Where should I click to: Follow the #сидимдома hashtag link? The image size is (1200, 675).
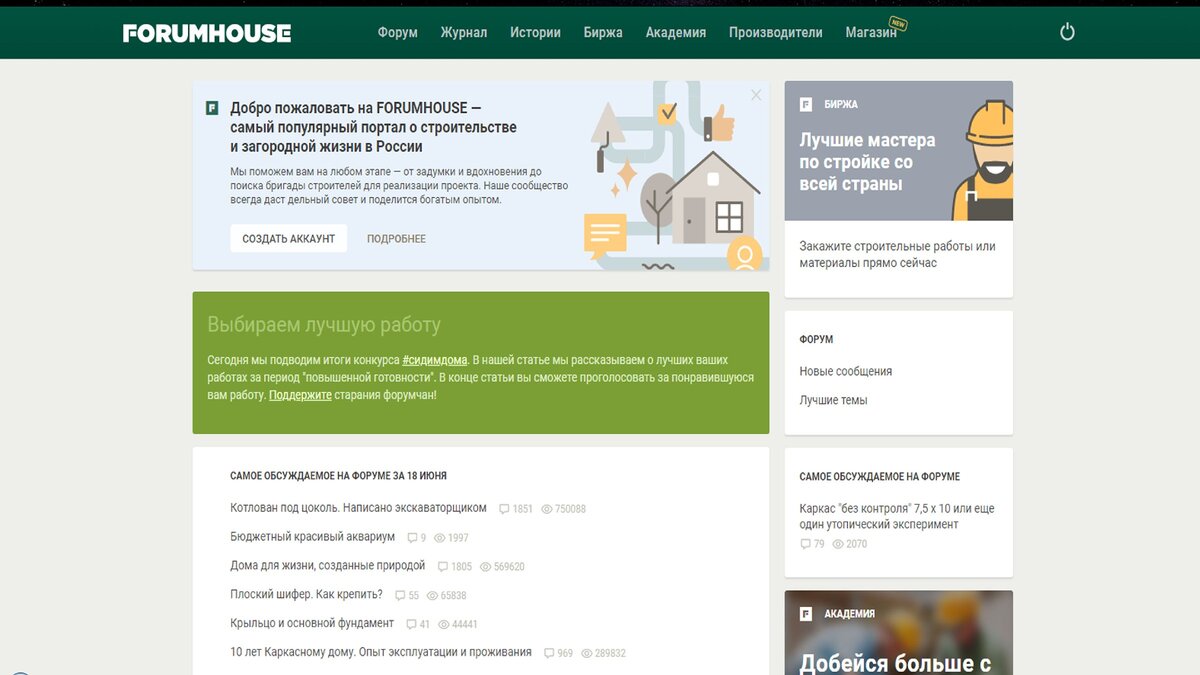click(x=435, y=359)
